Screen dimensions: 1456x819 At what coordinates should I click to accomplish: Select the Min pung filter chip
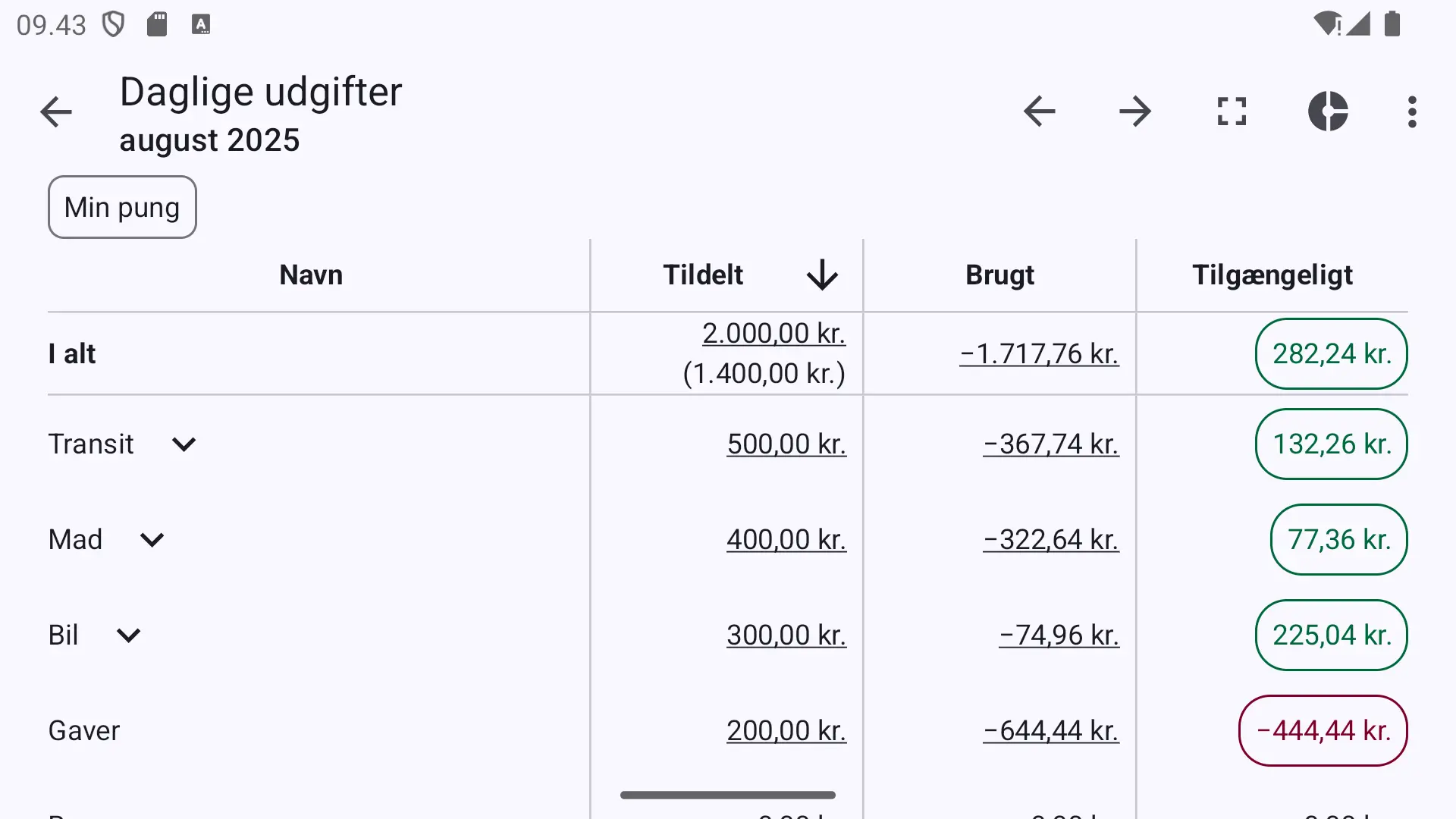[122, 207]
